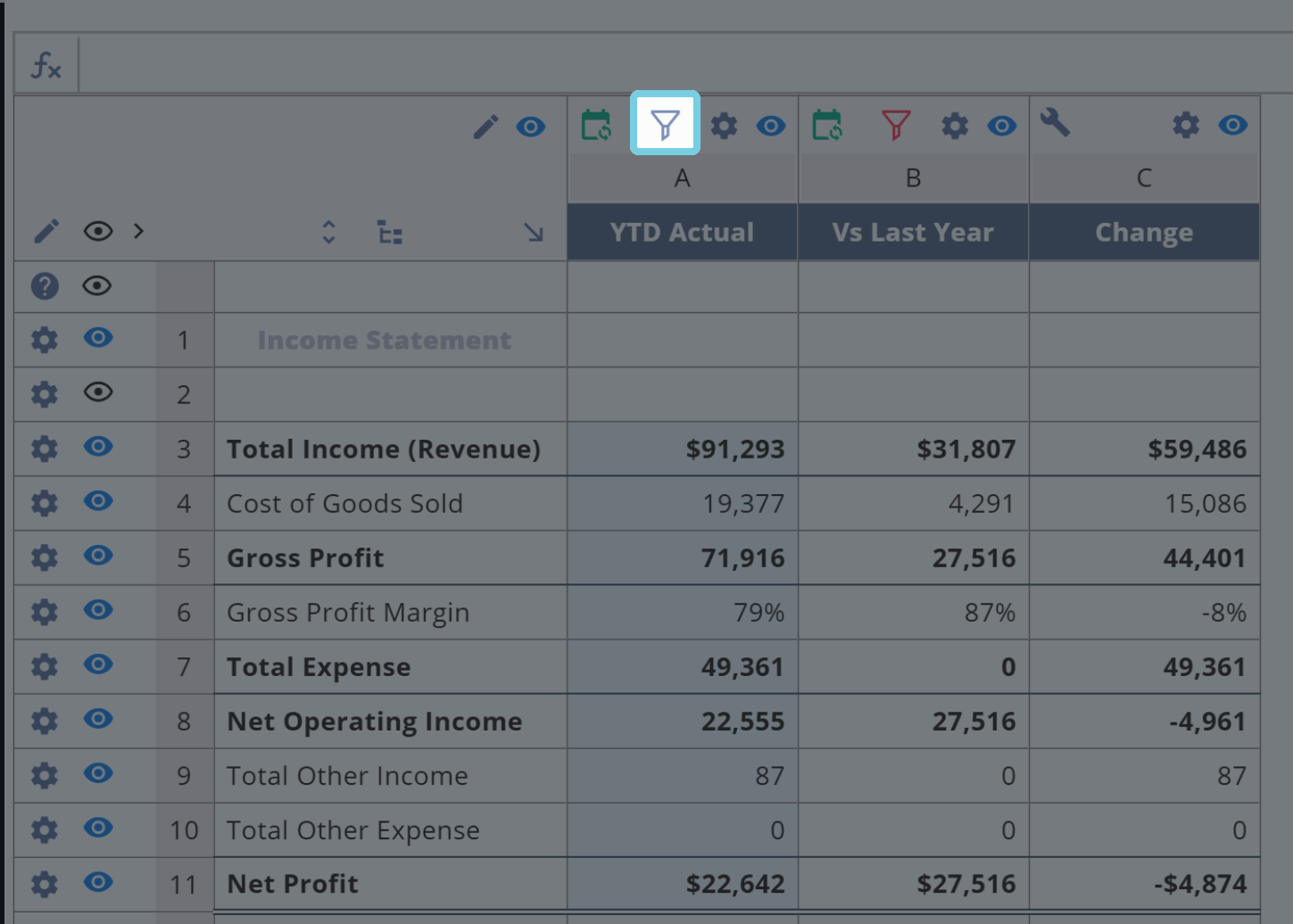The image size is (1293, 924).
Task: Click the question mark help icon
Action: pyautogui.click(x=45, y=286)
